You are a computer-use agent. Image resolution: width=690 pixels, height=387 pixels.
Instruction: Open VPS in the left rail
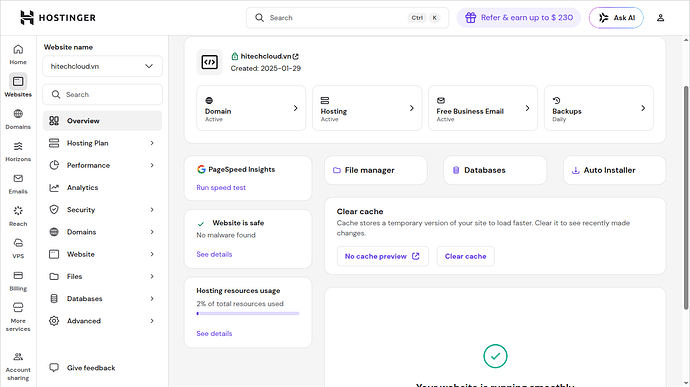(x=18, y=249)
